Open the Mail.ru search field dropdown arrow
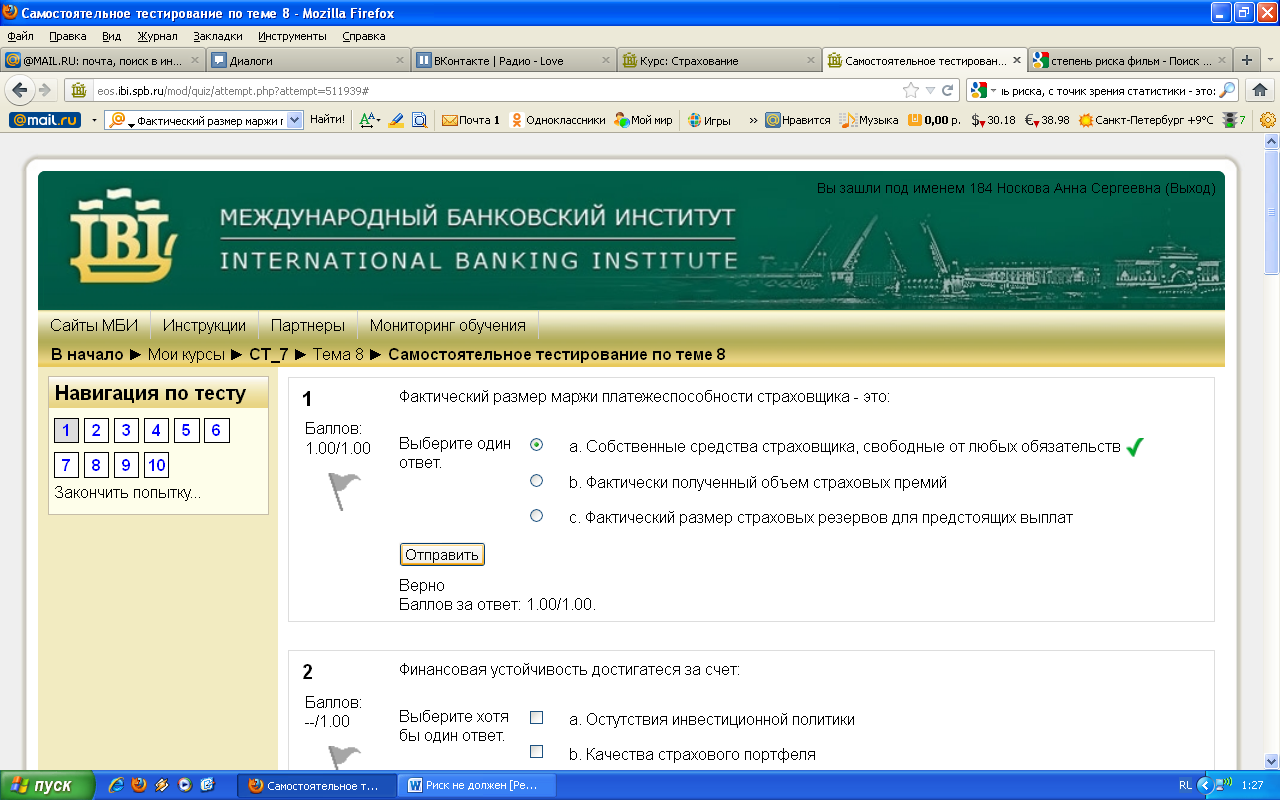 (x=295, y=120)
